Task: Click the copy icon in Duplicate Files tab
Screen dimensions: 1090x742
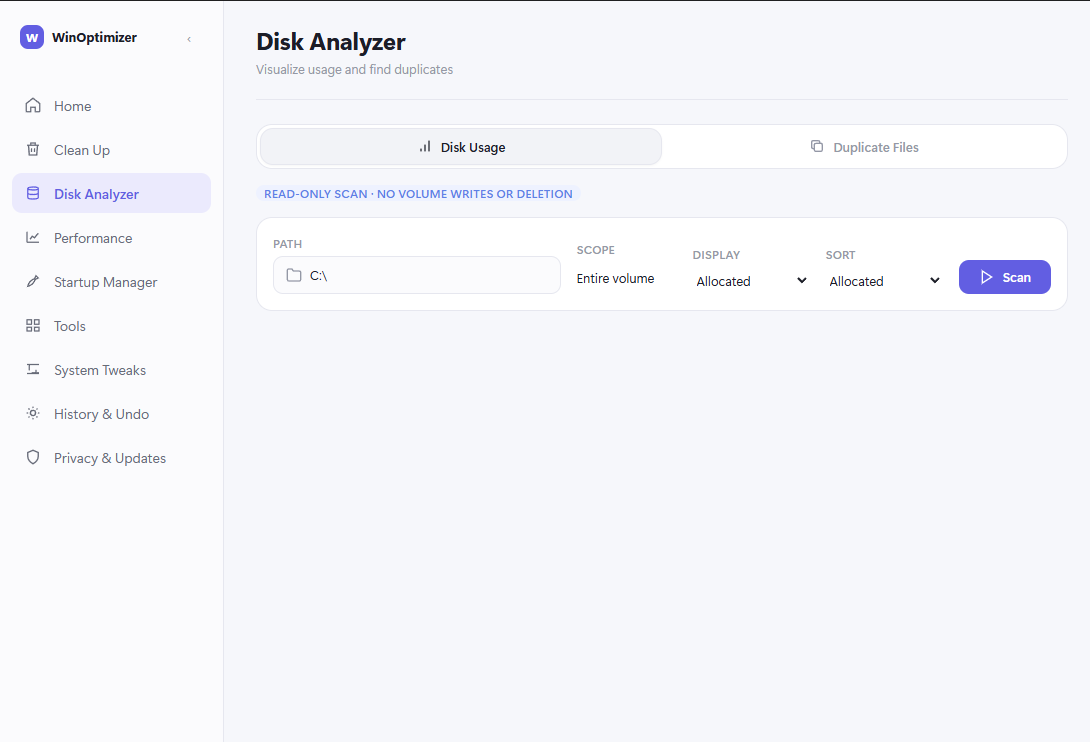Action: (817, 146)
